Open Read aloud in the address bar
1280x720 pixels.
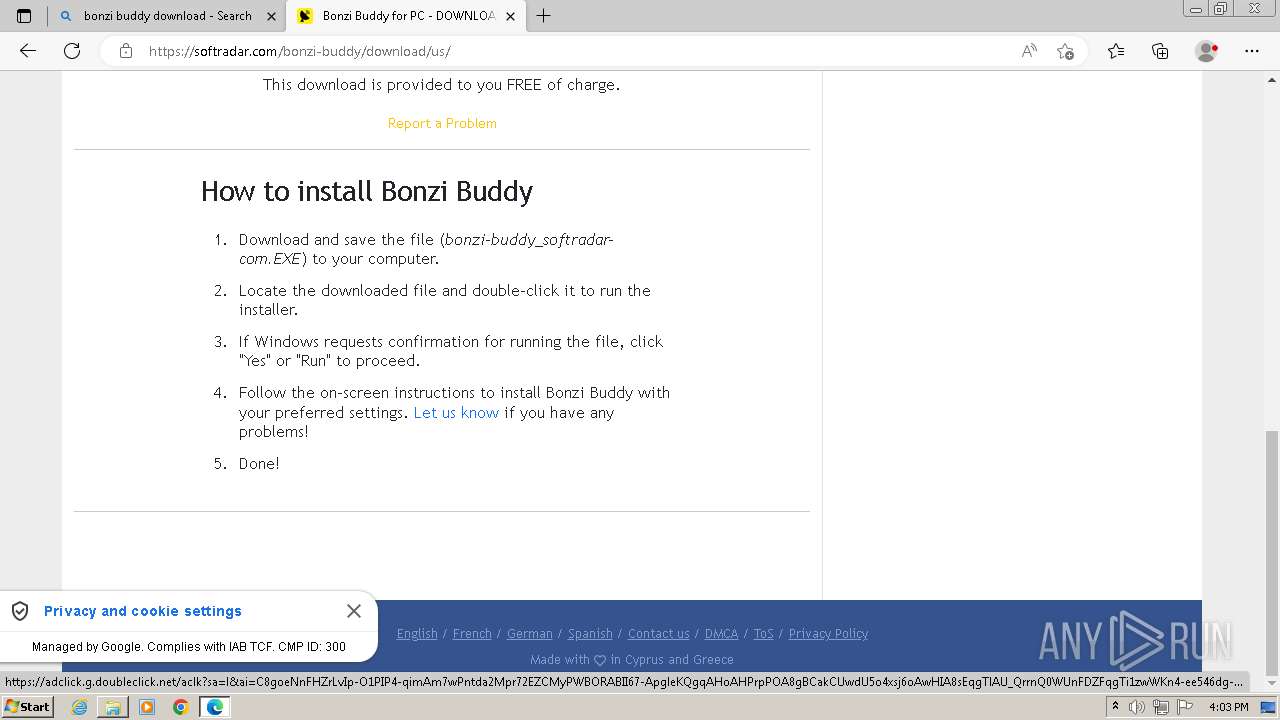[x=1029, y=51]
